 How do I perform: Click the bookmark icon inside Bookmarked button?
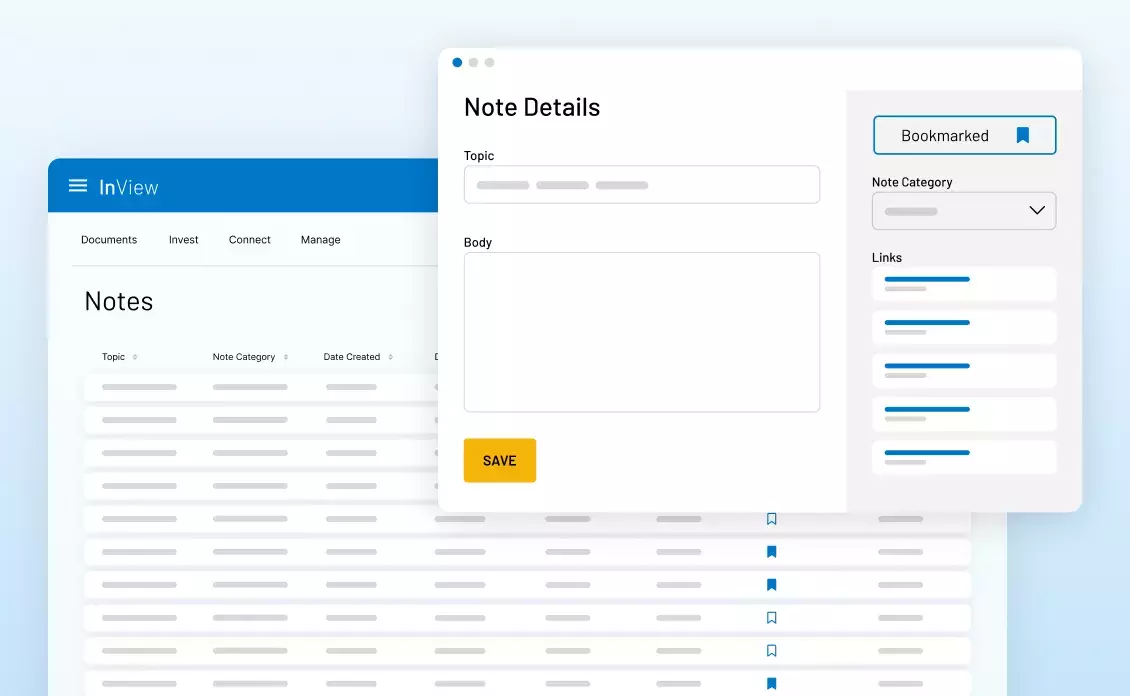pos(1022,135)
